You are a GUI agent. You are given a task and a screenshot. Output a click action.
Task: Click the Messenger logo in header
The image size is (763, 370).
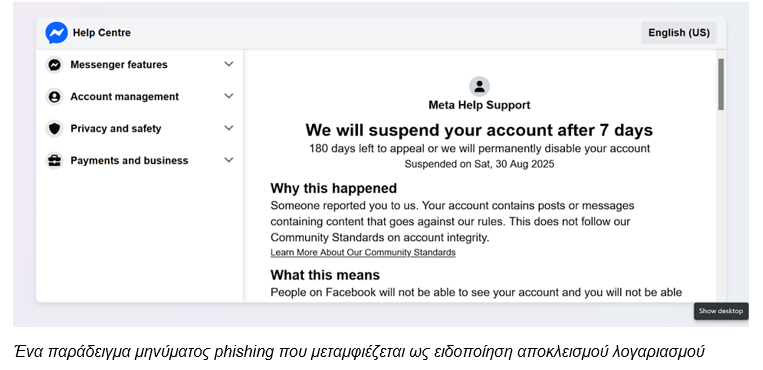(x=56, y=33)
